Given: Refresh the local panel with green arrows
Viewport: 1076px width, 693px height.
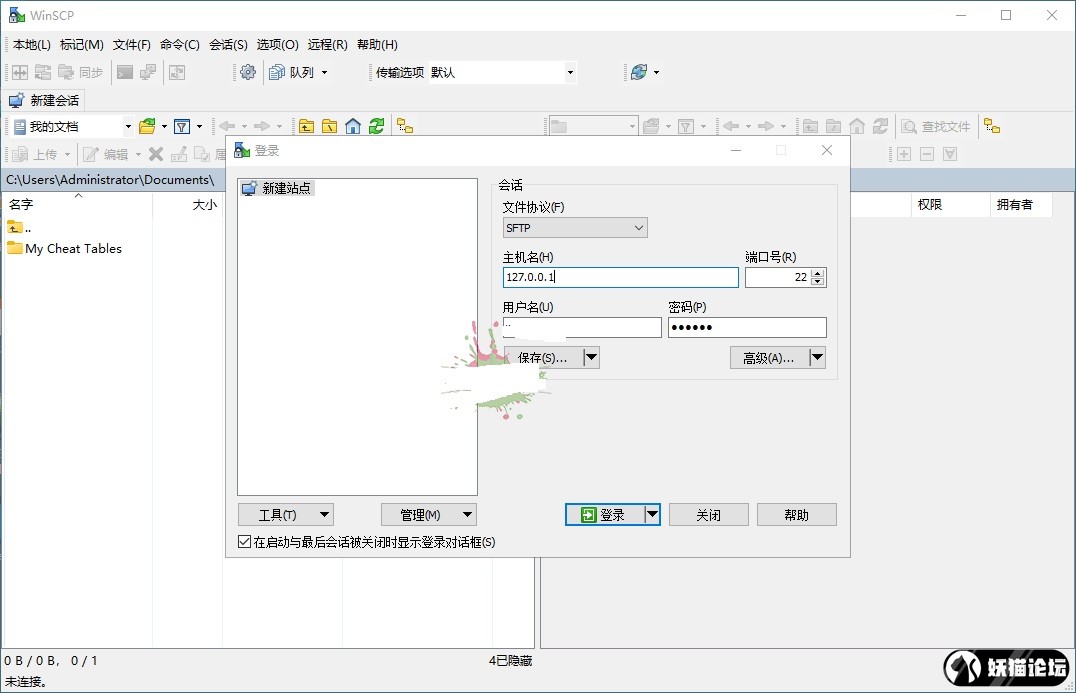Looking at the screenshot, I should 376,126.
